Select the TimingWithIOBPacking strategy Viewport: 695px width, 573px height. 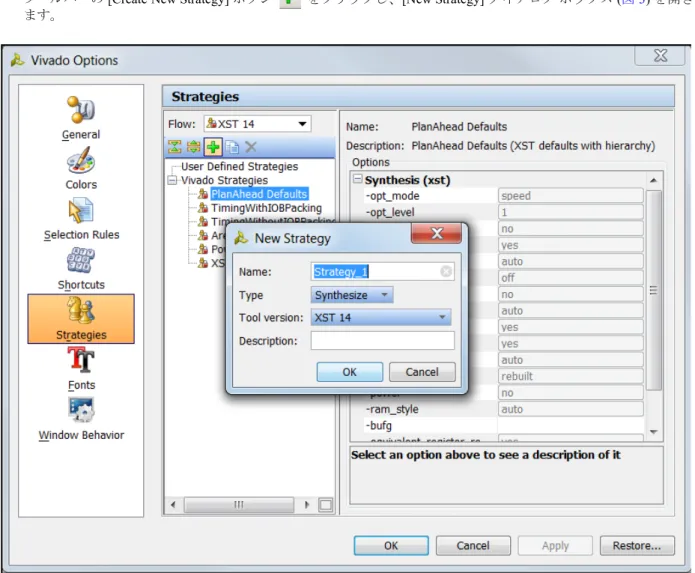(266, 208)
